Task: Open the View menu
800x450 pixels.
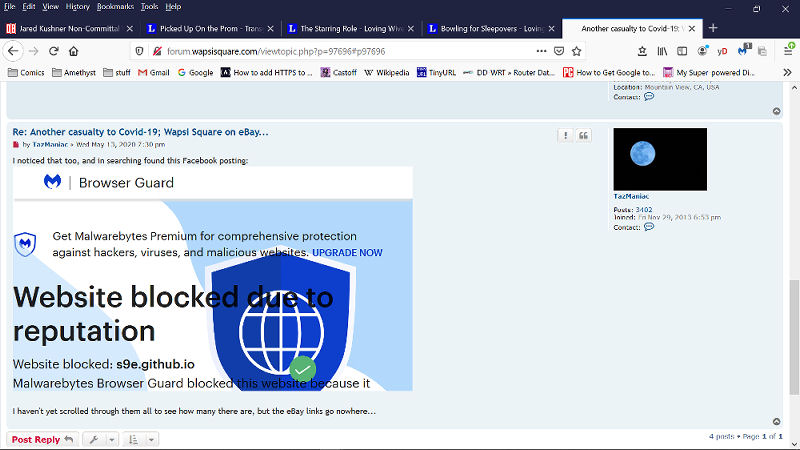Action: click(x=50, y=7)
